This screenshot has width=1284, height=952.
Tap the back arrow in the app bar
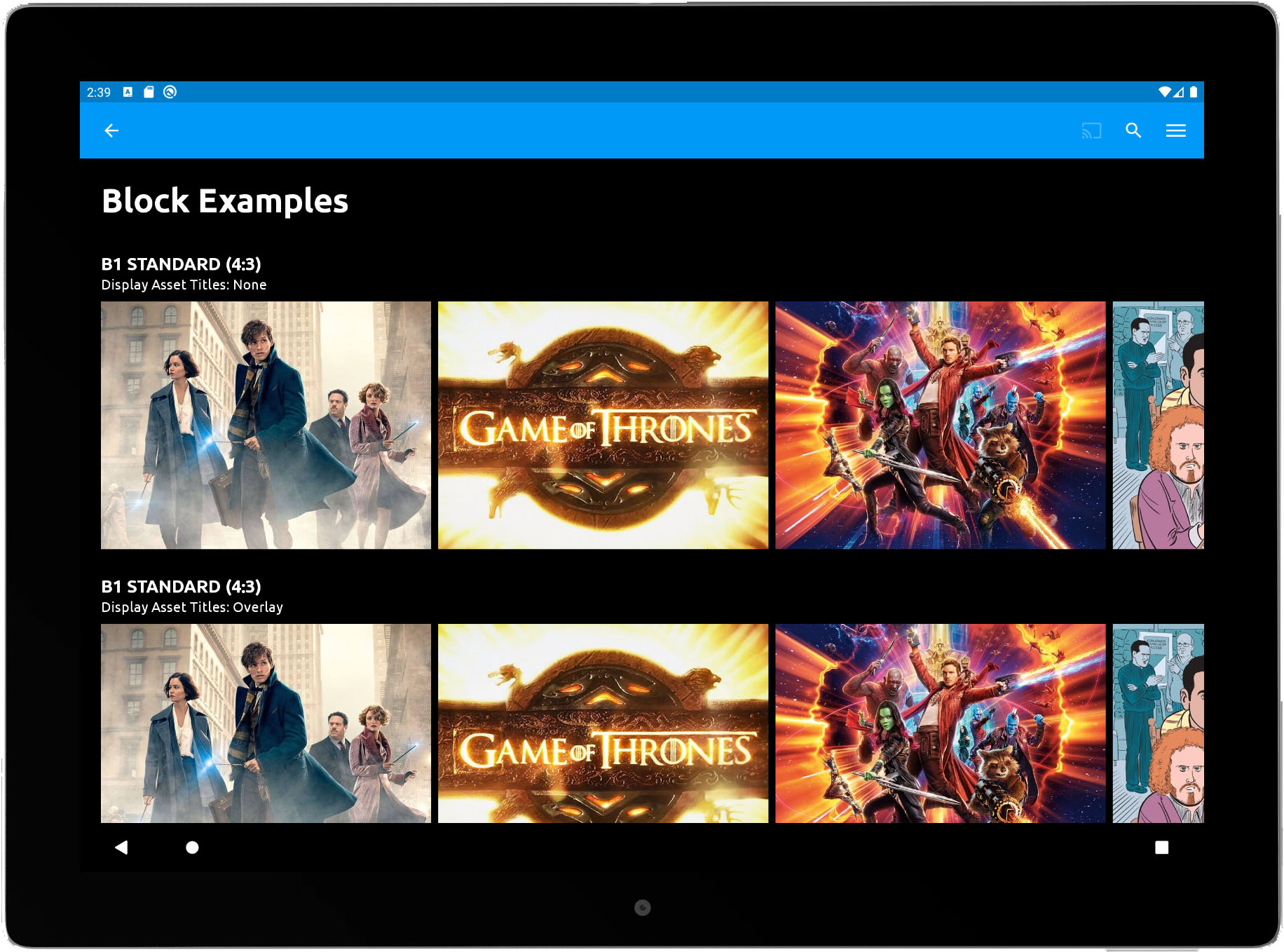point(111,130)
